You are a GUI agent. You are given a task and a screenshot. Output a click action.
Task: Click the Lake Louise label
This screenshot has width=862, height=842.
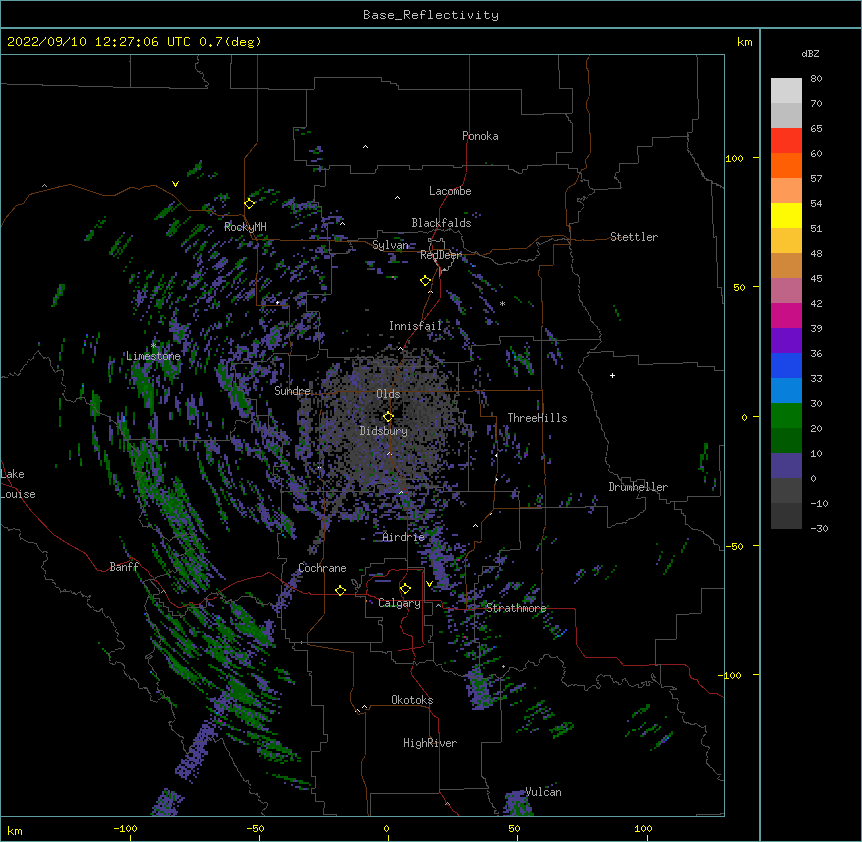click(x=18, y=484)
